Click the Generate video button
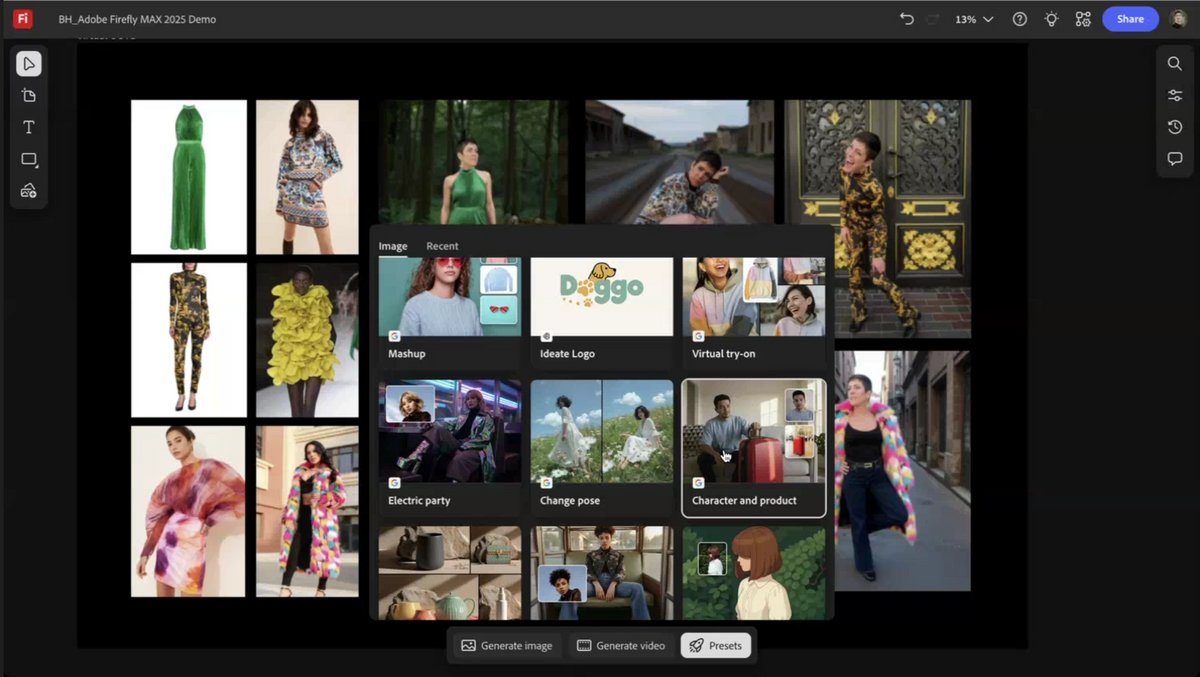1200x677 pixels. [x=620, y=645]
